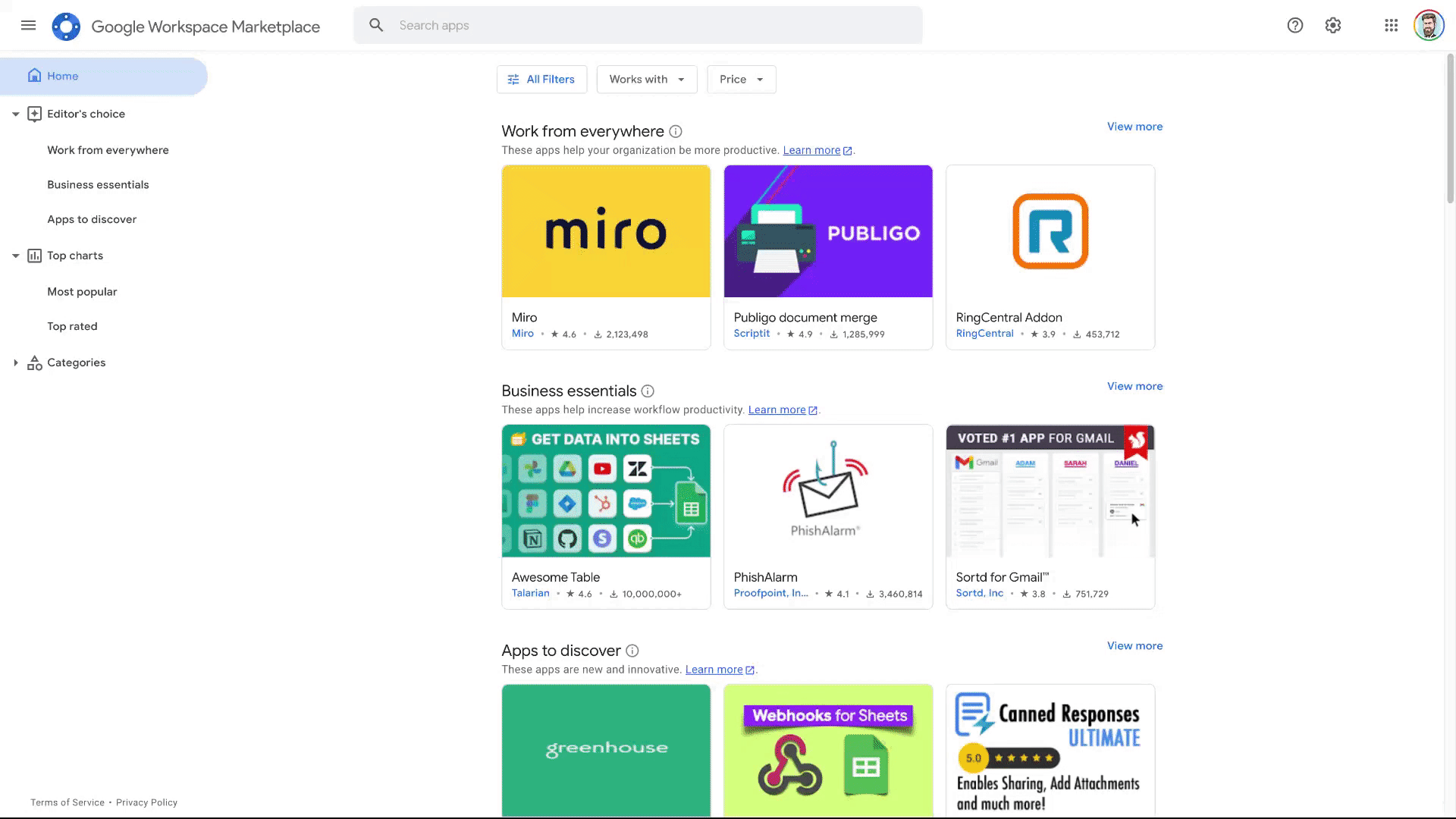The width and height of the screenshot is (1456, 819).
Task: Open the Help icon
Action: (x=1295, y=26)
